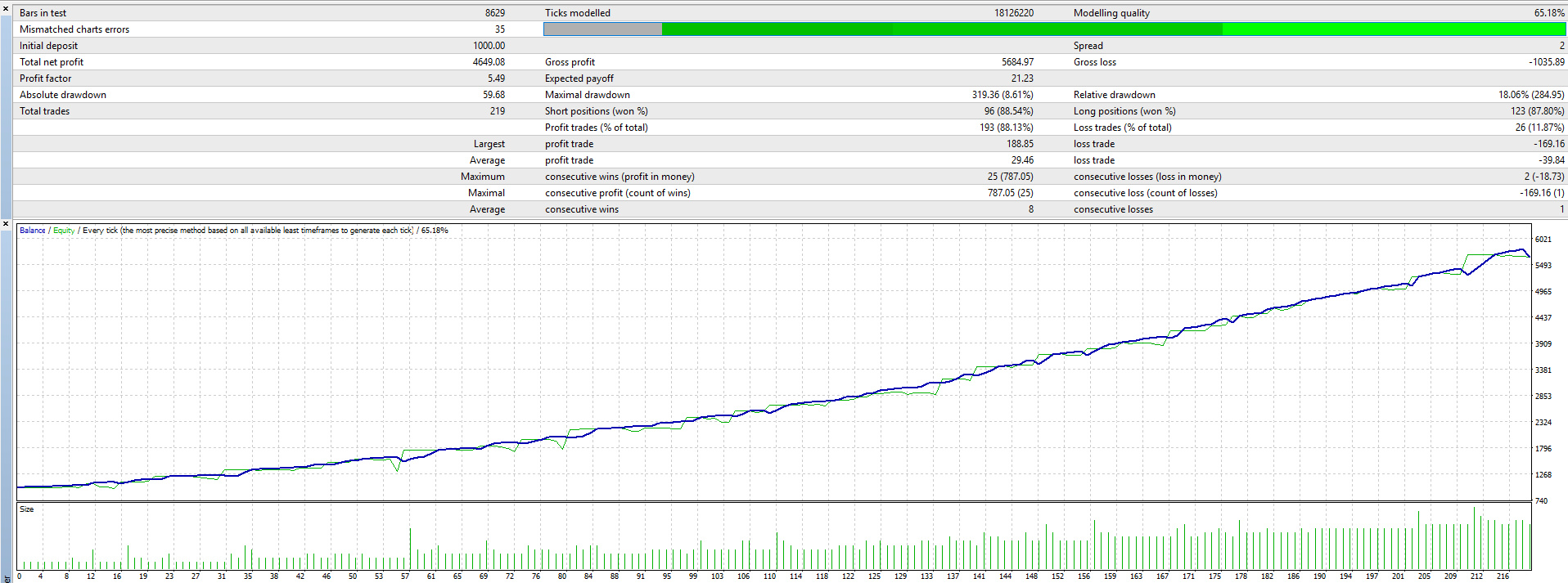Select the largest profit trade value 188.85
Image resolution: width=1568 pixels, height=583 pixels.
click(x=1020, y=144)
